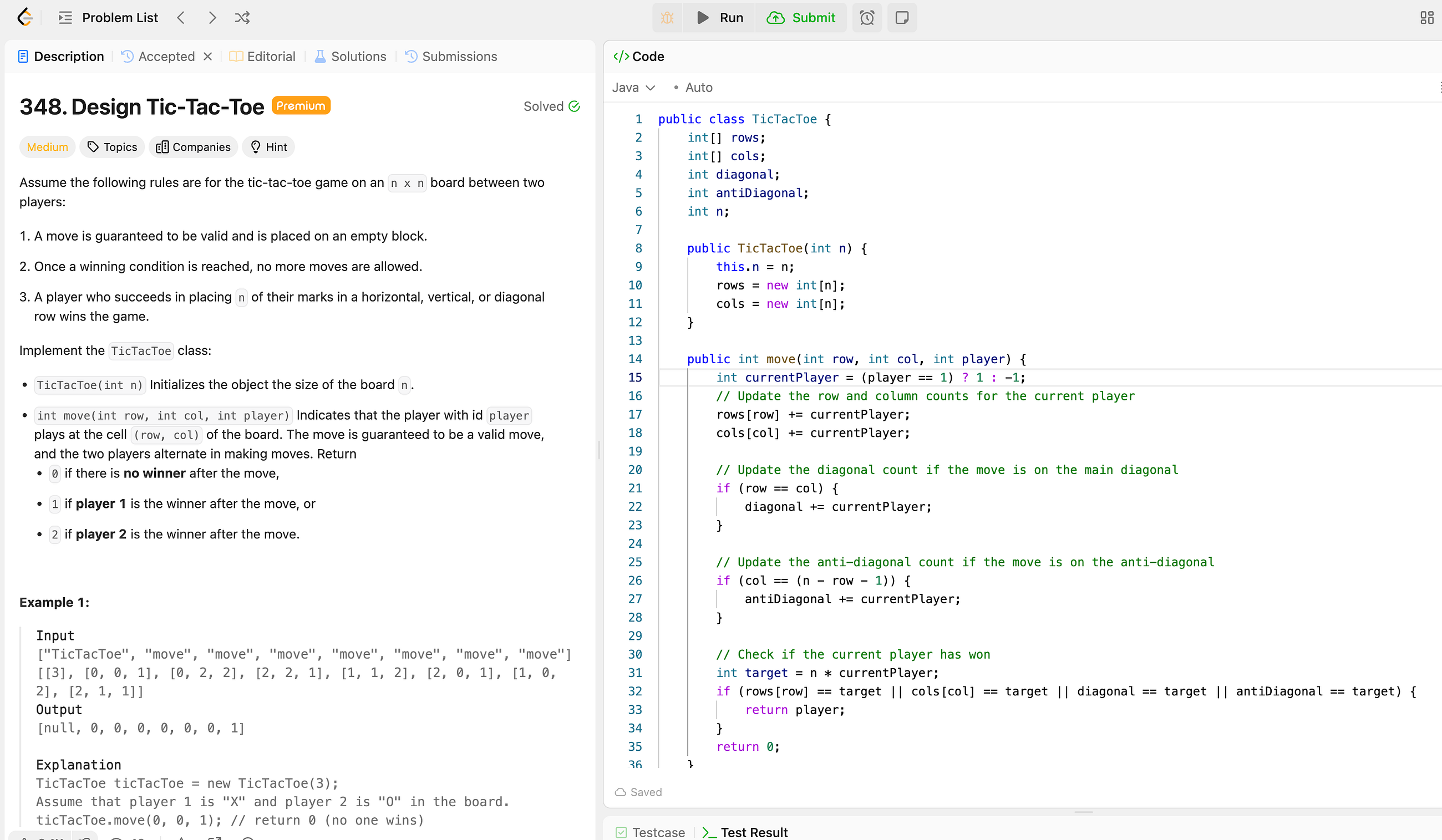Click the Medium difficulty tag
The width and height of the screenshot is (1442, 840).
point(48,147)
